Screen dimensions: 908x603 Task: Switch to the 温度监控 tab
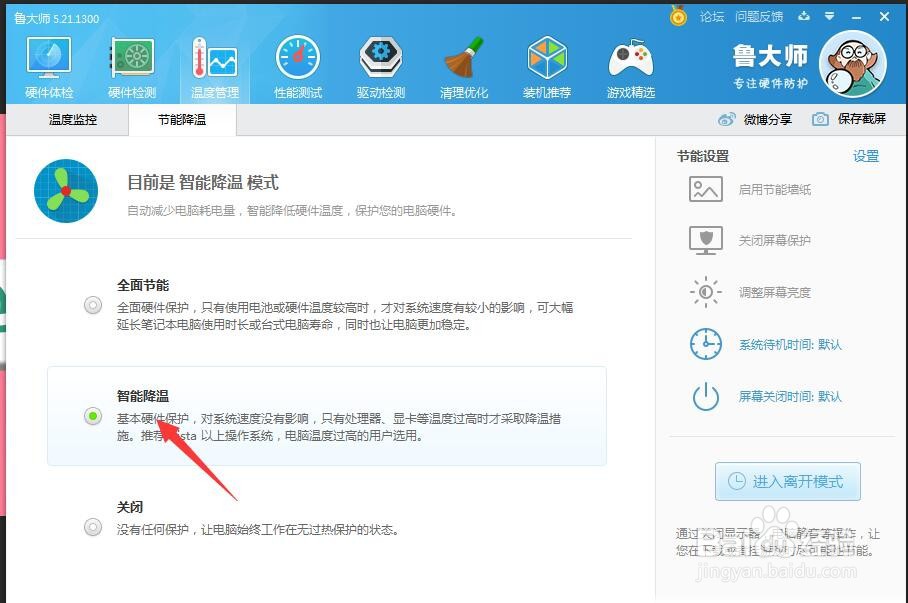tap(72, 120)
